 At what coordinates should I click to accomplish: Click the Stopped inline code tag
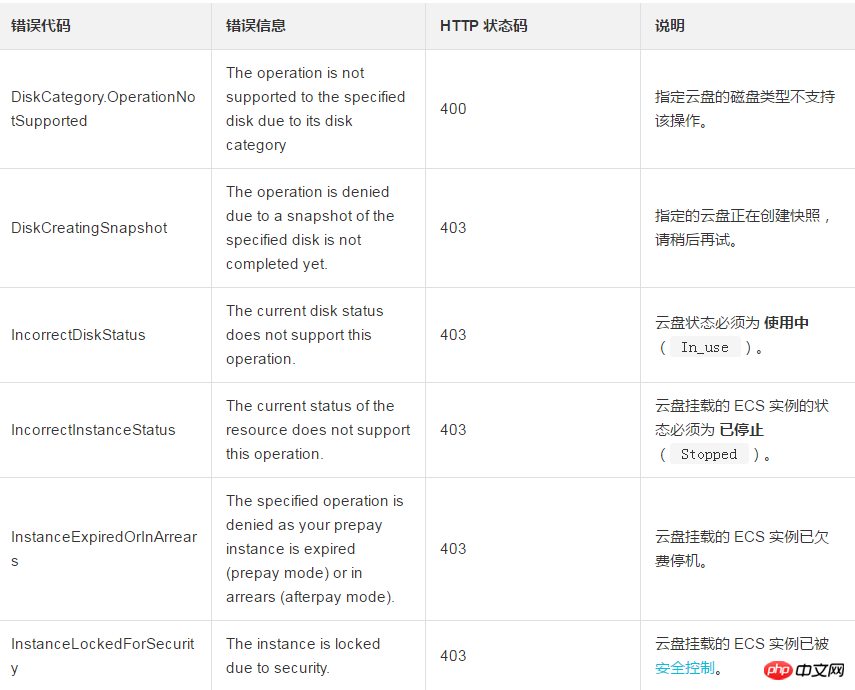pyautogui.click(x=708, y=454)
